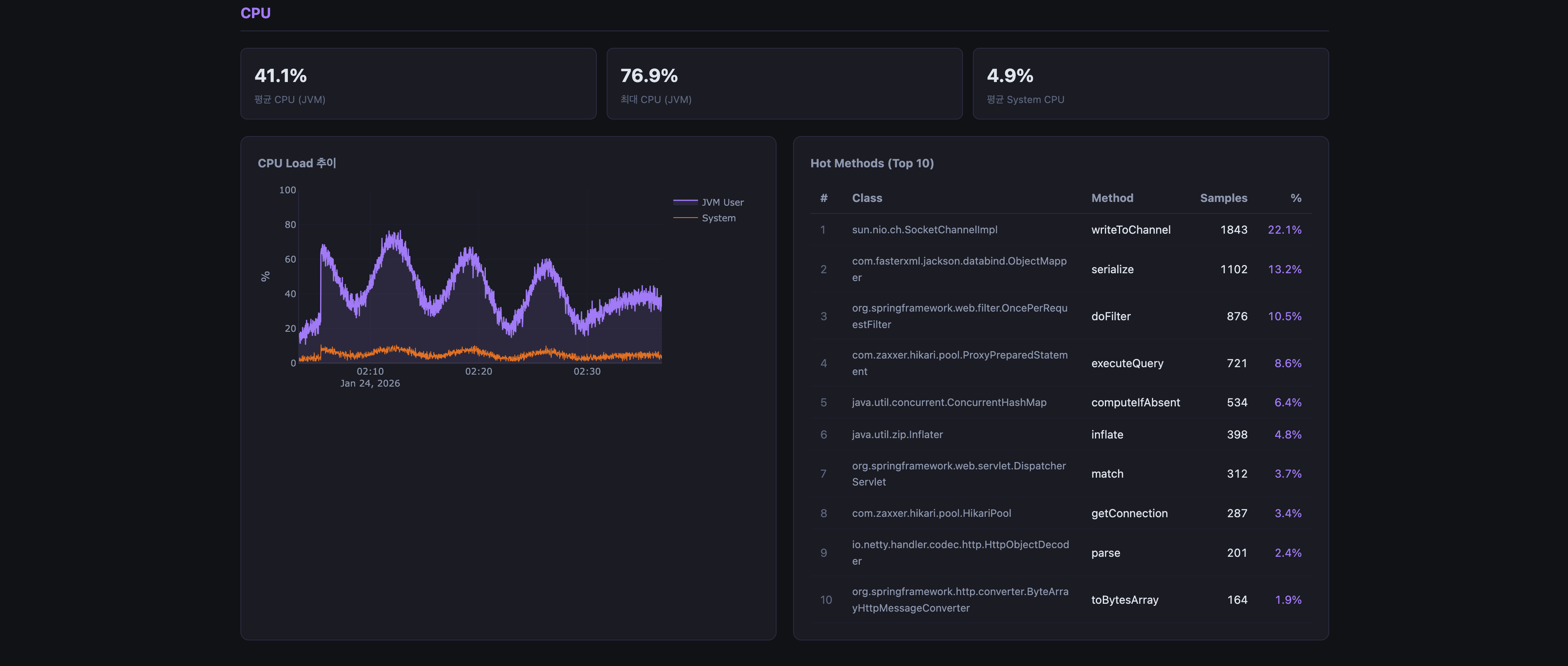Click the Method column header
This screenshot has height=666, width=1568.
tap(1111, 198)
